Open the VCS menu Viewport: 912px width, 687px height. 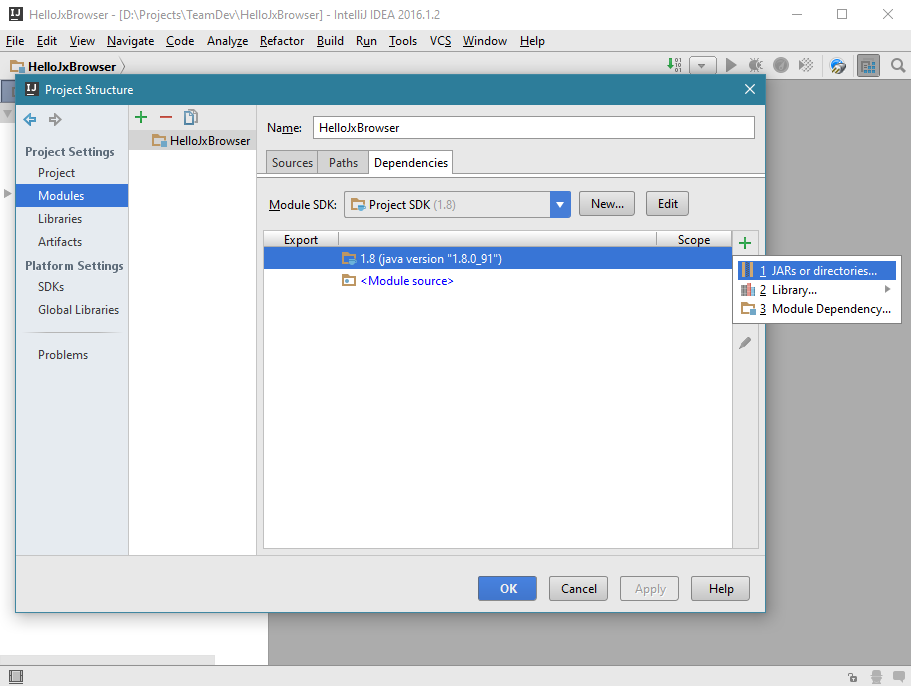(x=440, y=41)
